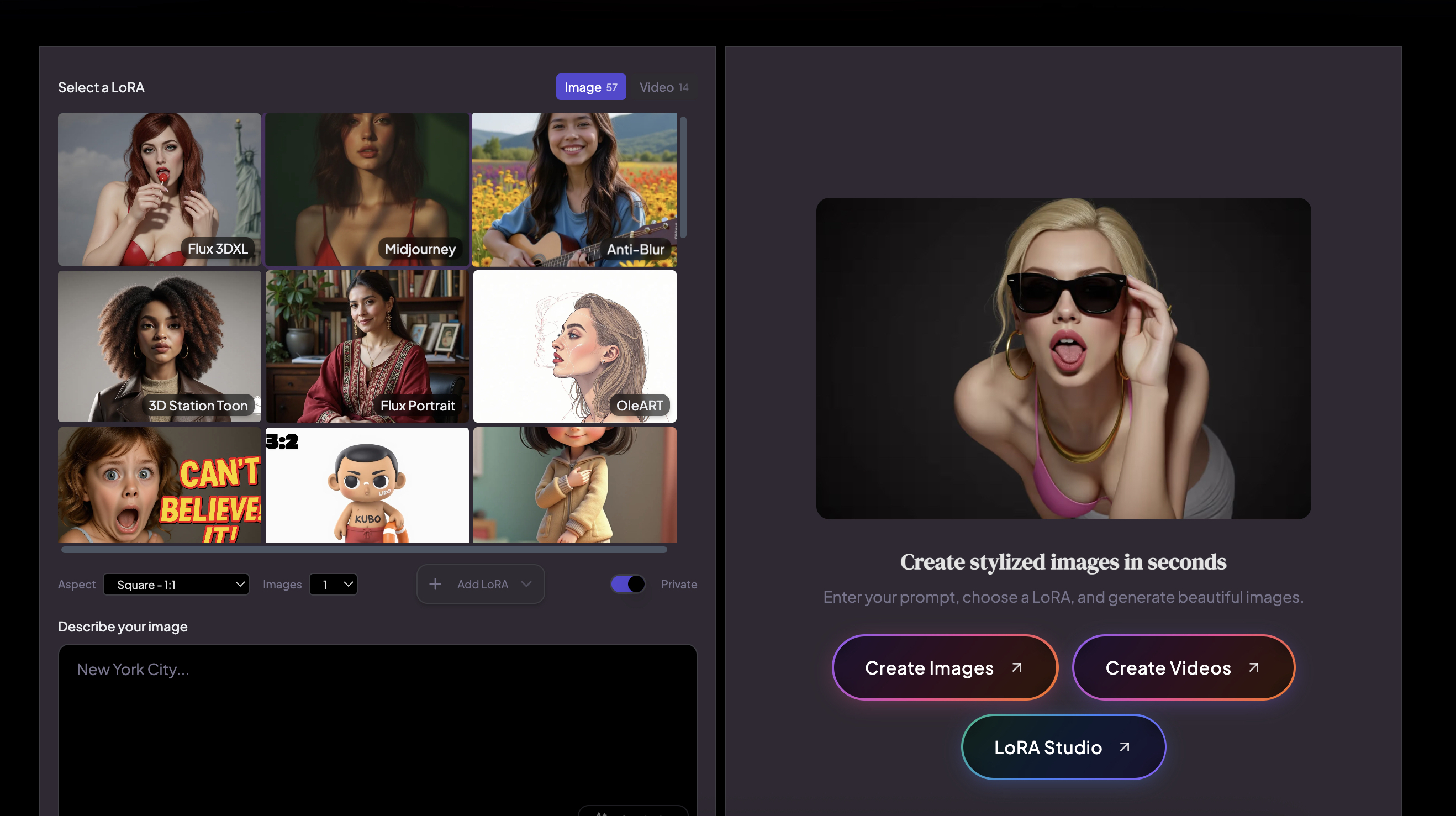This screenshot has height=816, width=1456.
Task: Select the Flux 3DXL LoRA thumbnail
Action: pos(160,189)
